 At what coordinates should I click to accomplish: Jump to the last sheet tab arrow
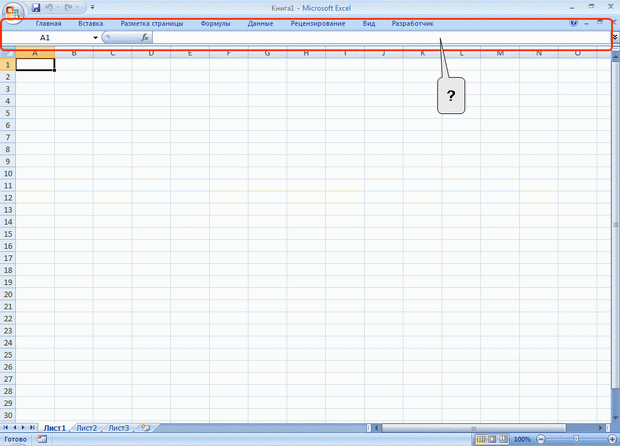tap(32, 427)
